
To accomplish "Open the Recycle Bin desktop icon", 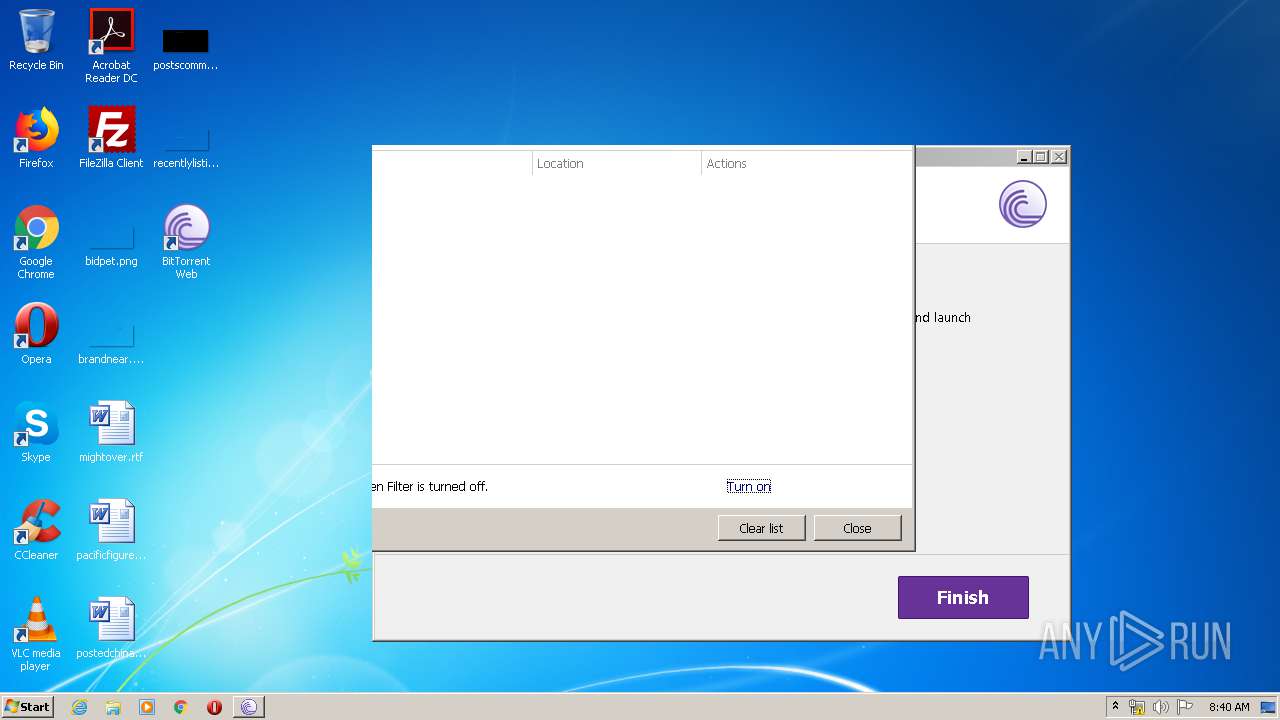I will [x=36, y=40].
